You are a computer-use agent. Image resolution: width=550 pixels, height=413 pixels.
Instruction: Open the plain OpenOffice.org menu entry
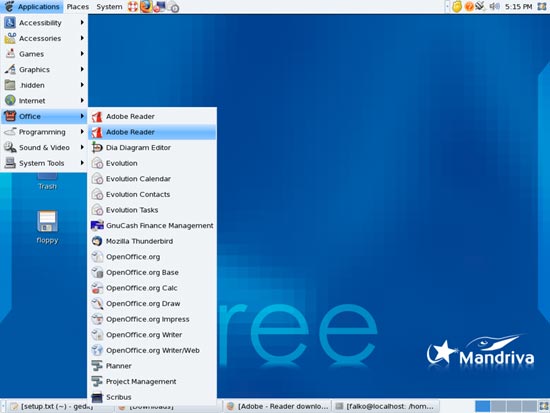(152, 257)
